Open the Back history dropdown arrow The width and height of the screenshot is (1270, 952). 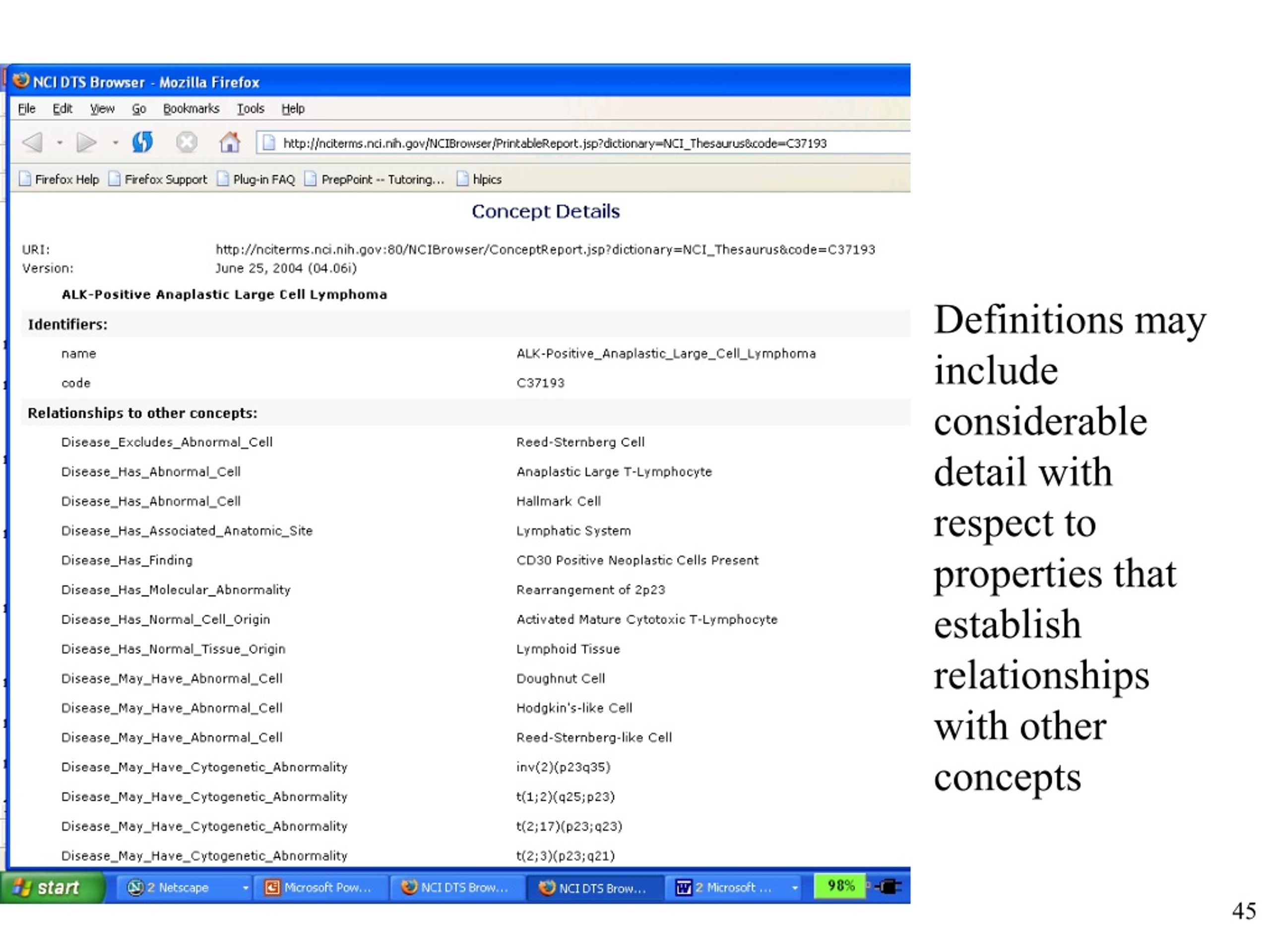(60, 142)
